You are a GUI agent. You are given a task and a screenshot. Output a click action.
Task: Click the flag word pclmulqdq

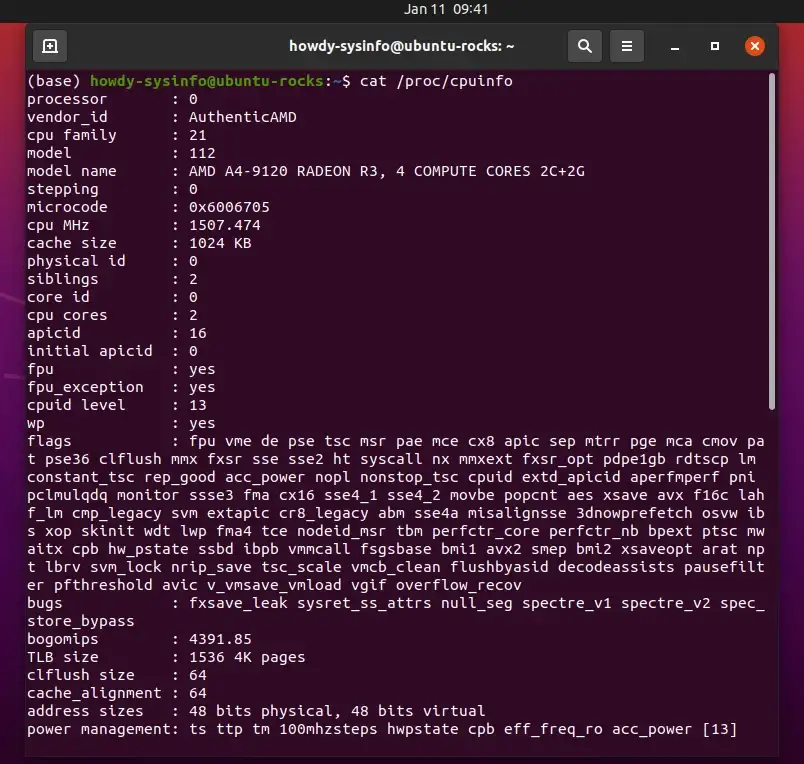[67, 495]
